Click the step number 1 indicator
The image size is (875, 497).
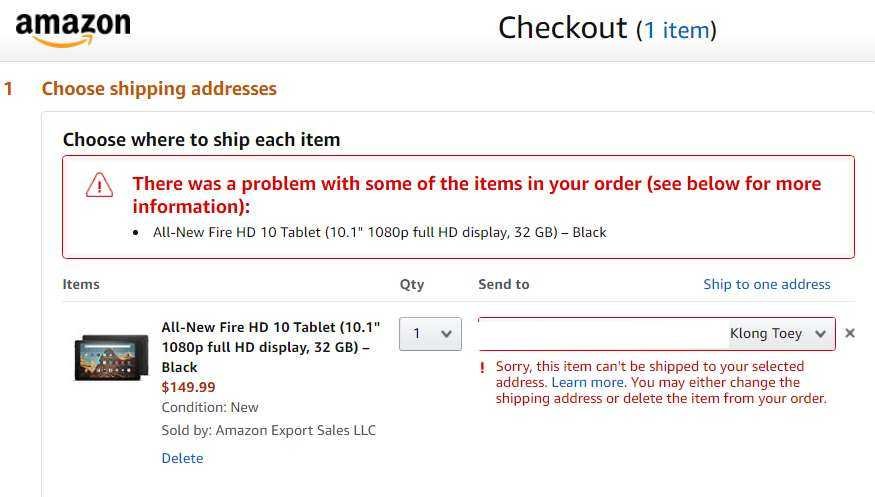coord(8,89)
